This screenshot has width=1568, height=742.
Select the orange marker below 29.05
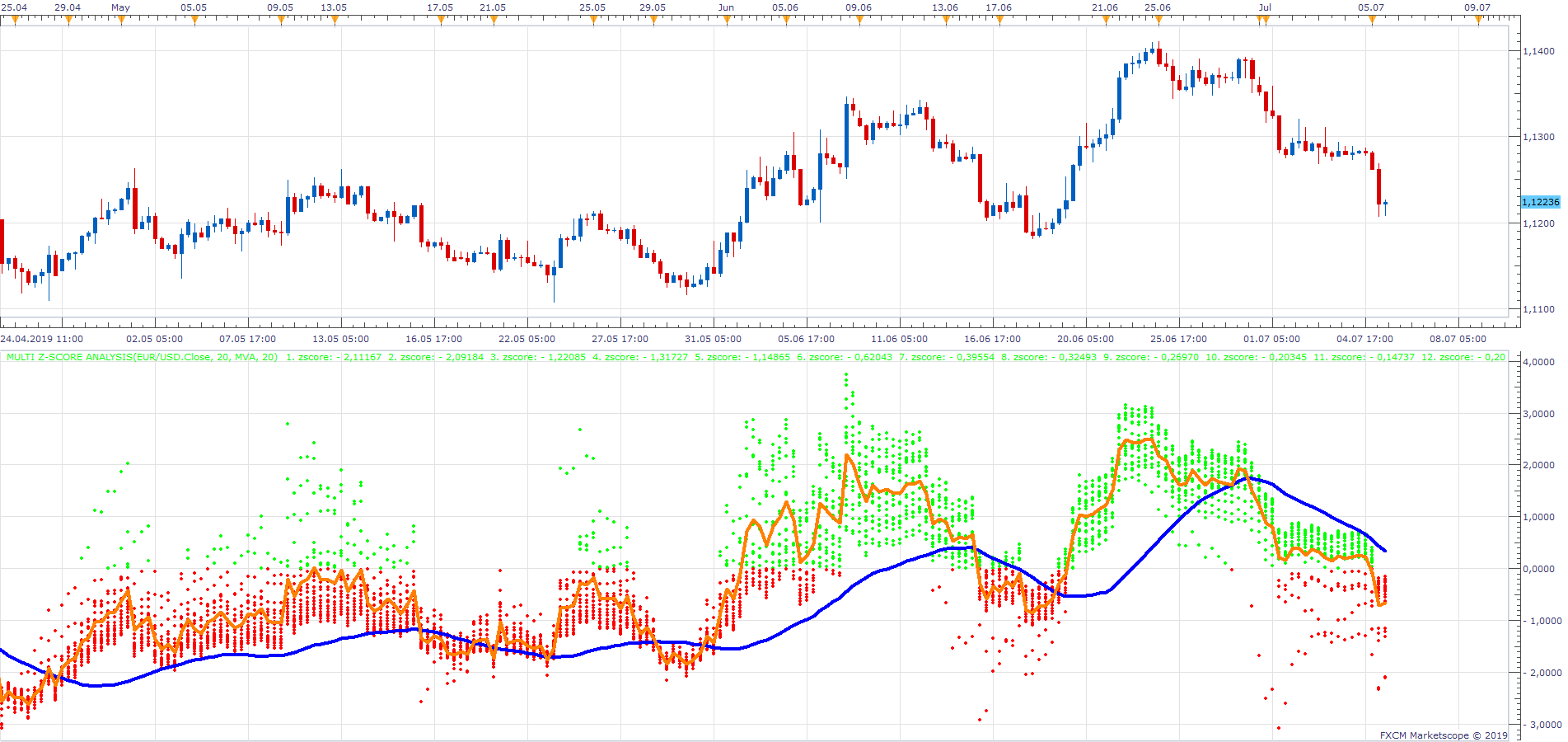pyautogui.click(x=653, y=21)
